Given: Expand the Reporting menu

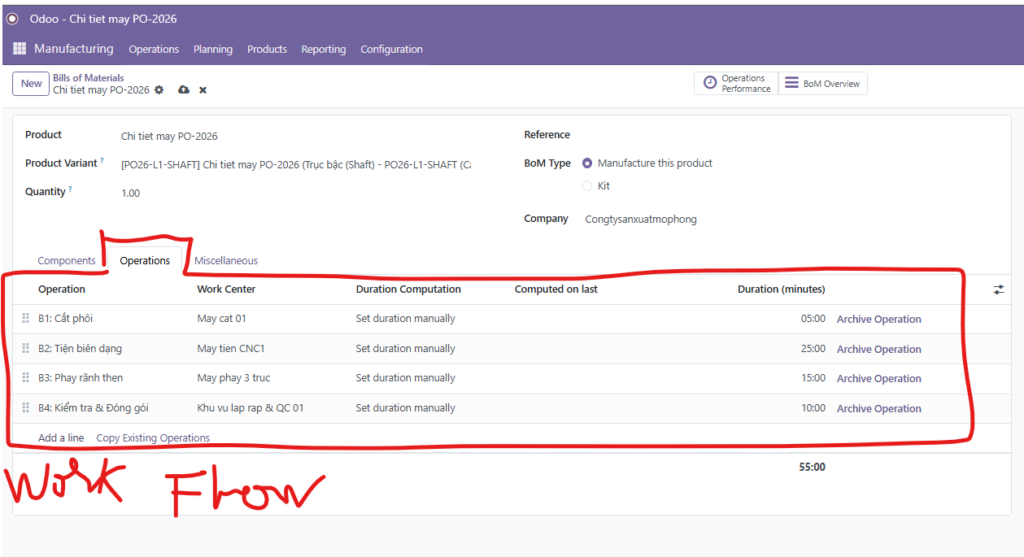Looking at the screenshot, I should click(323, 49).
